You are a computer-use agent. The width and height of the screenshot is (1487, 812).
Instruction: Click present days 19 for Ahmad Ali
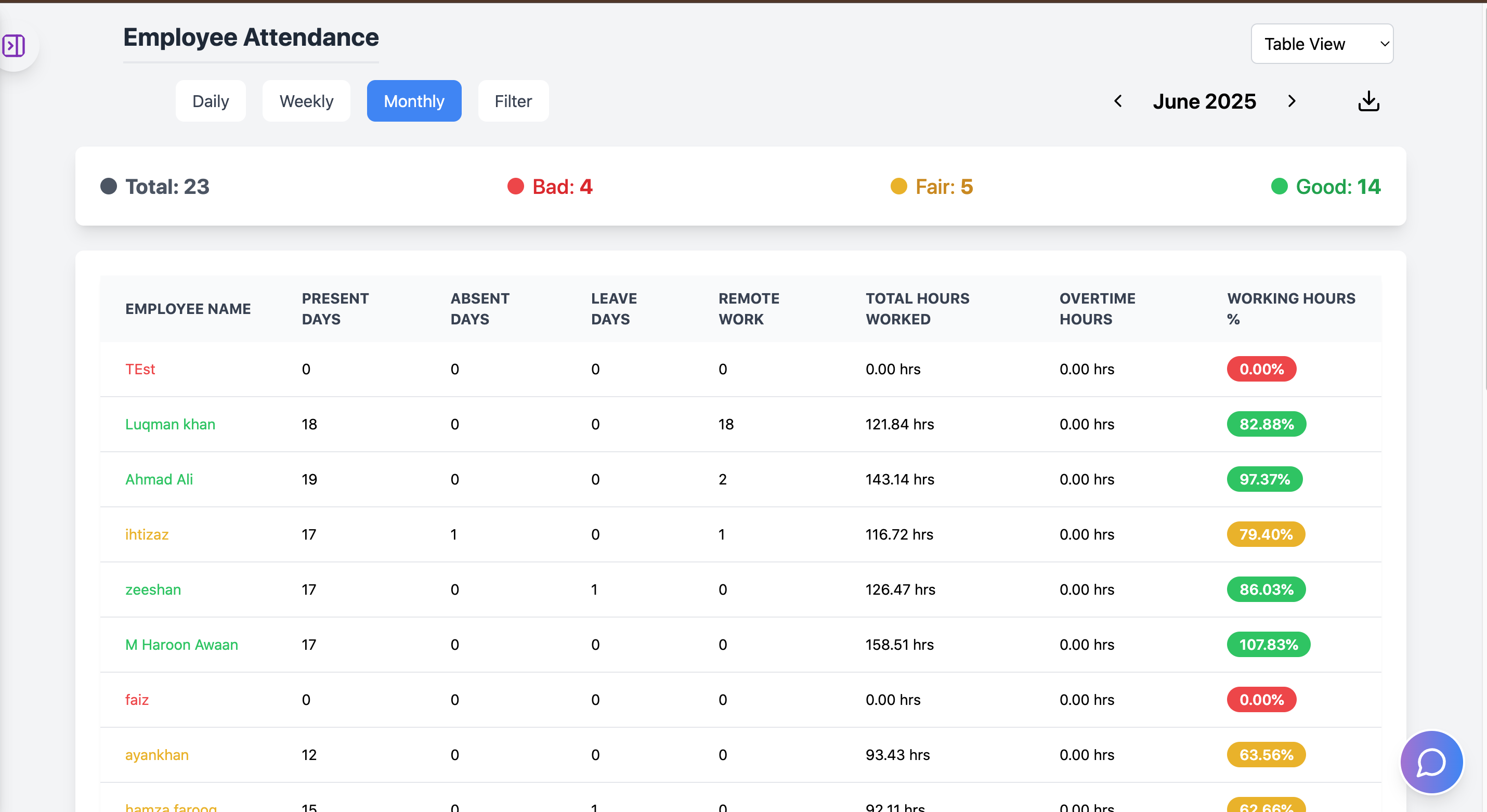tap(309, 480)
